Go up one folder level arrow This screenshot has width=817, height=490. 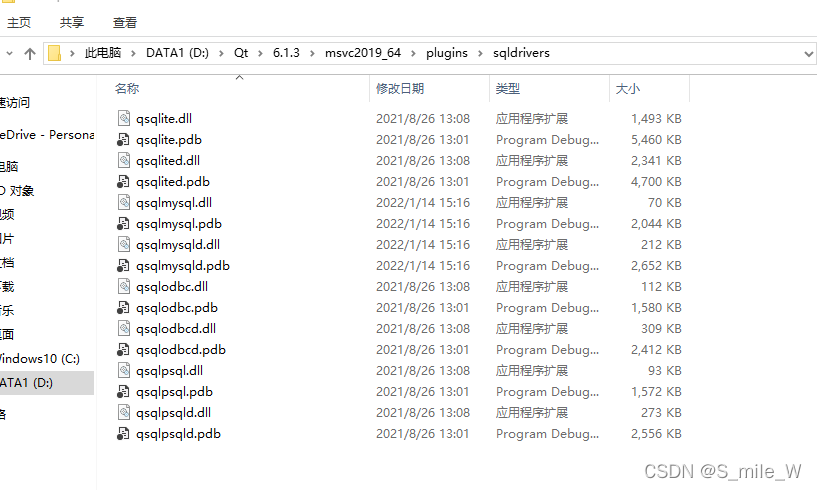[x=30, y=53]
